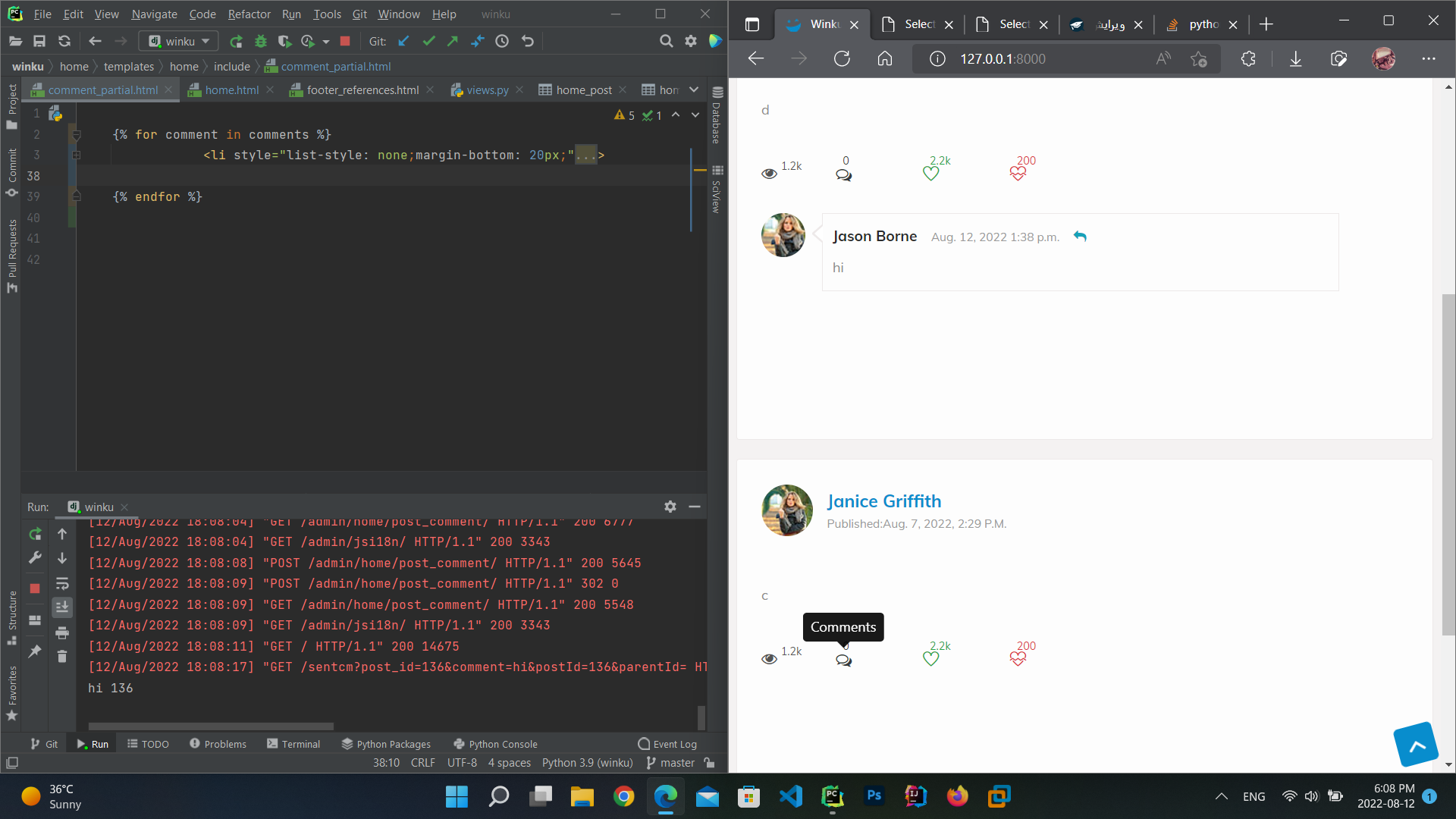
Task: Open the Refactor menu
Action: click(249, 14)
